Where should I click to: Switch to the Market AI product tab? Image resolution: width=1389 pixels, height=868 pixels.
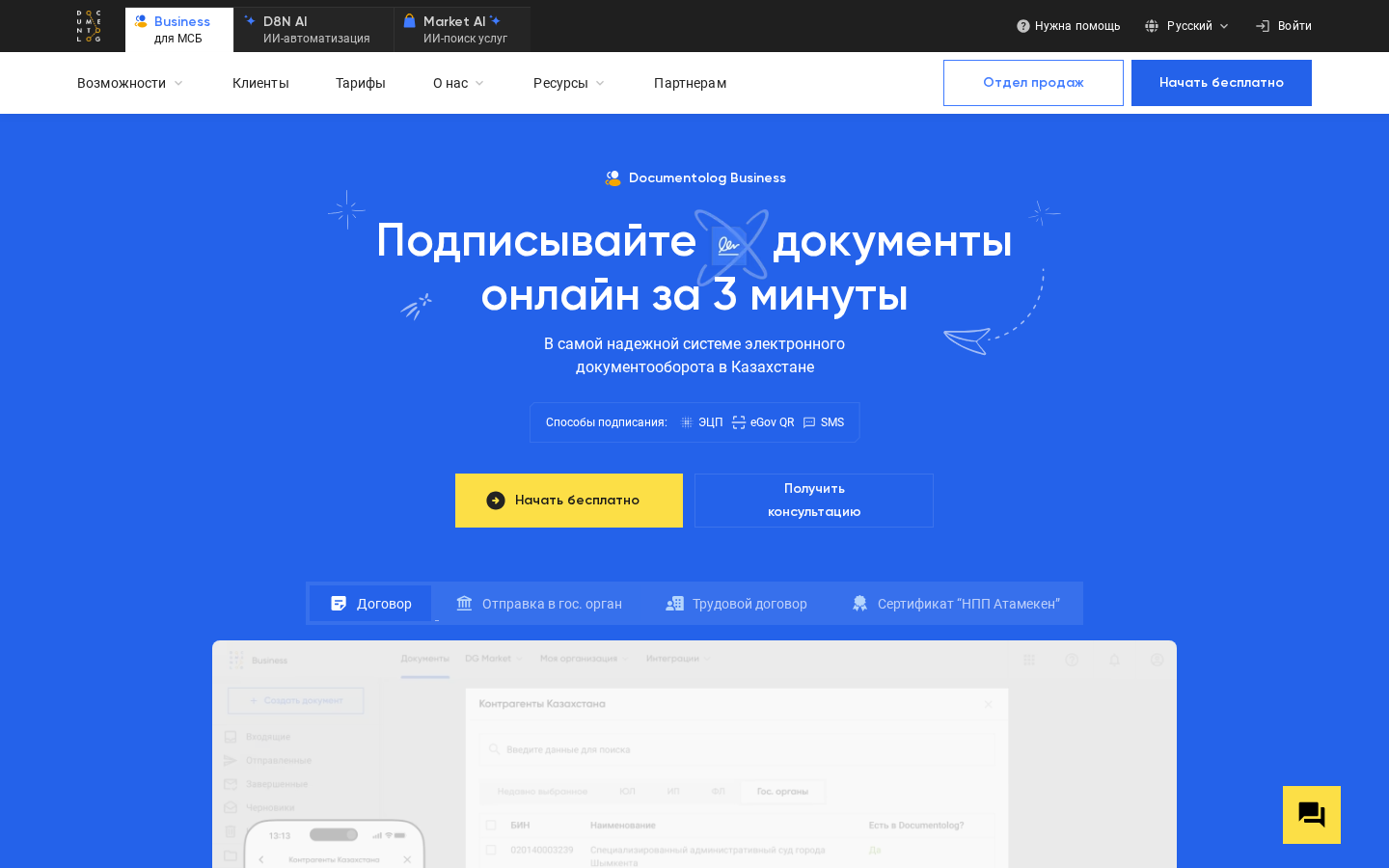point(462,30)
